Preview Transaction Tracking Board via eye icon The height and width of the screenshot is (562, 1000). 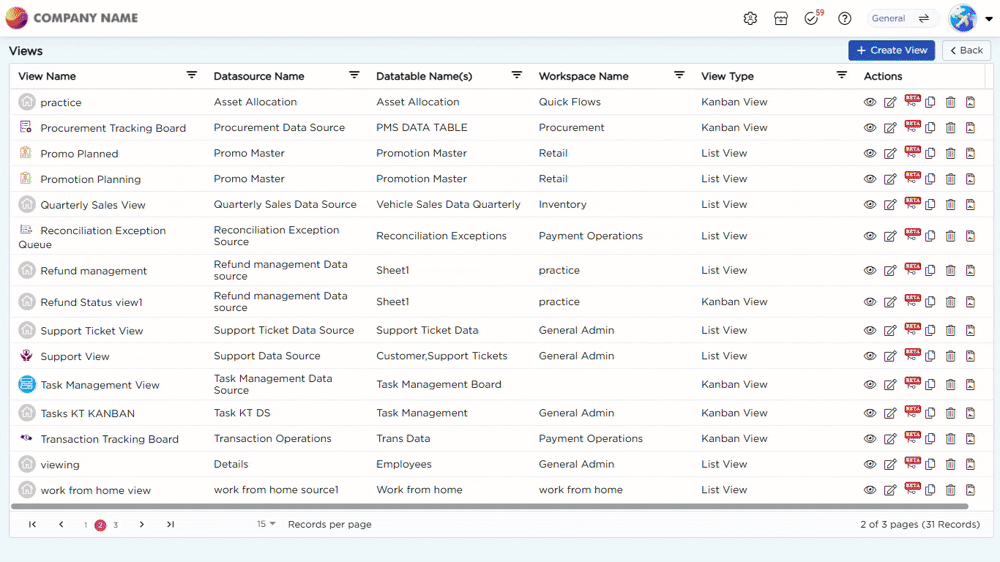pos(870,439)
